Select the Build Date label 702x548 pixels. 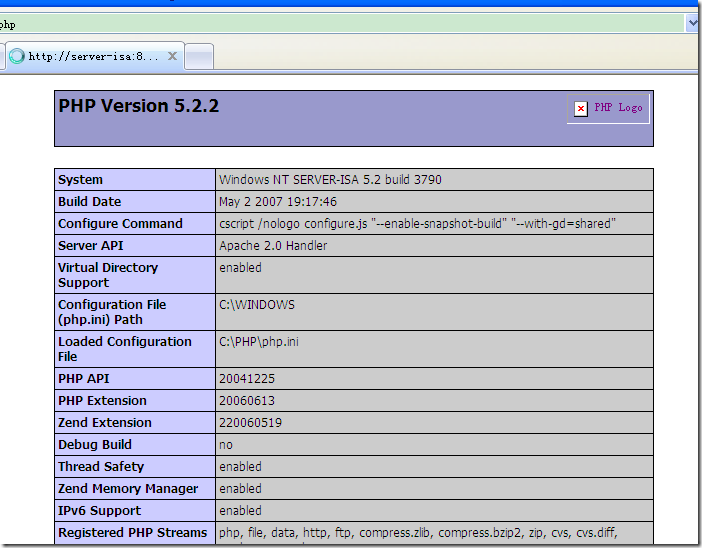point(90,201)
